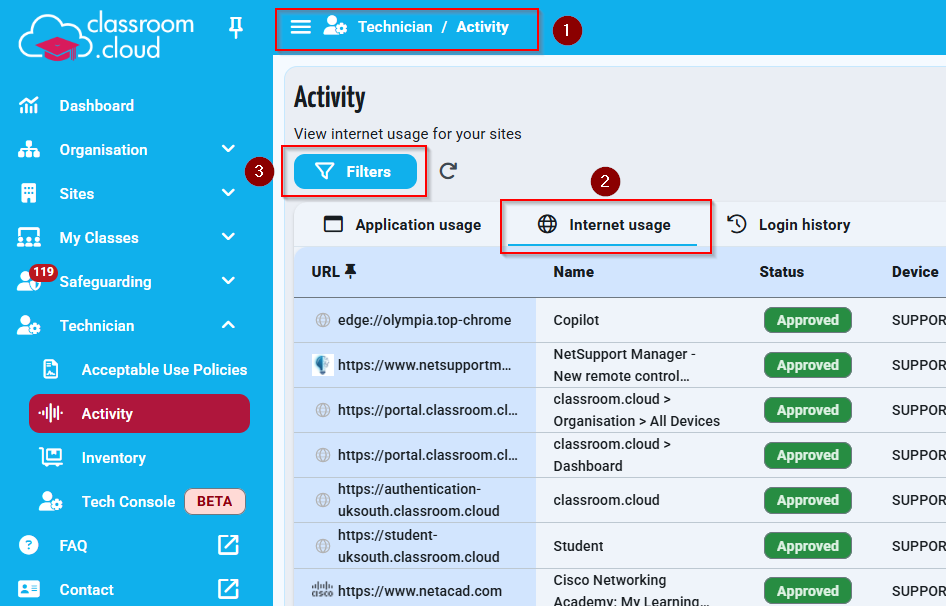The height and width of the screenshot is (606, 946).
Task: Pin the sidebar with the pushpin icon
Action: point(236,27)
